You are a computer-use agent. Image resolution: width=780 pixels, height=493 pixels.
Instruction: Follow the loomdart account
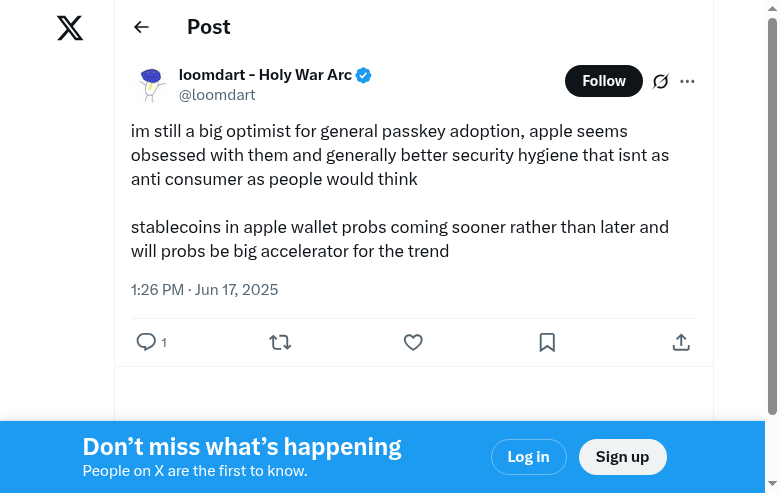click(x=603, y=81)
